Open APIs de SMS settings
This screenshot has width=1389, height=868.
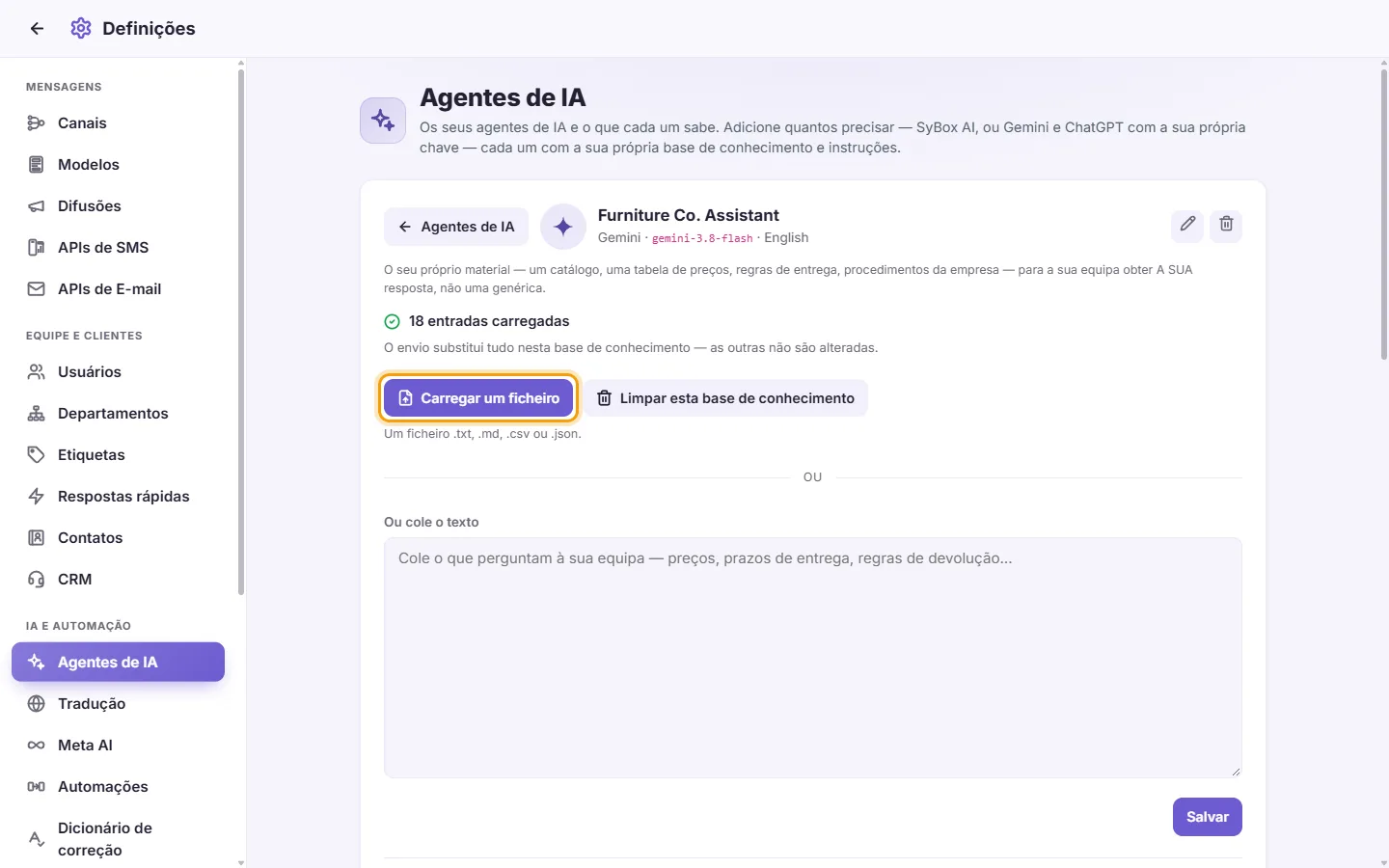tap(118, 248)
